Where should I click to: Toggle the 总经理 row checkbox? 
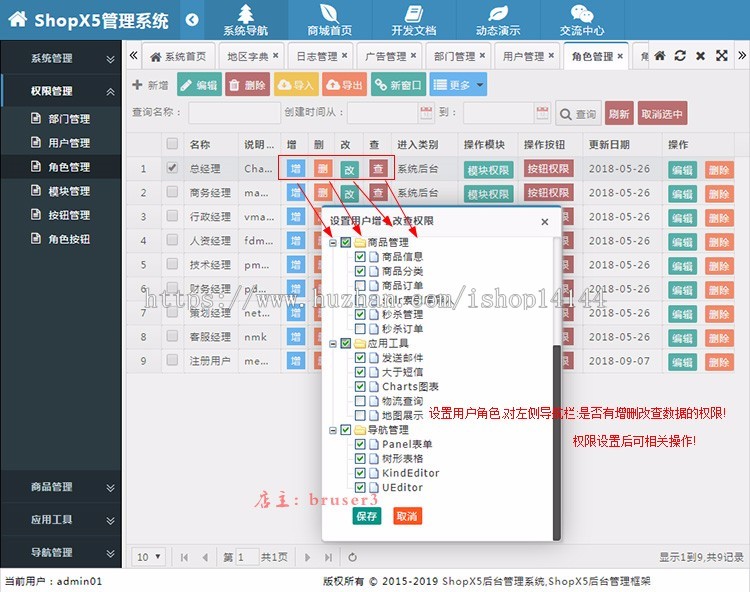[x=172, y=168]
